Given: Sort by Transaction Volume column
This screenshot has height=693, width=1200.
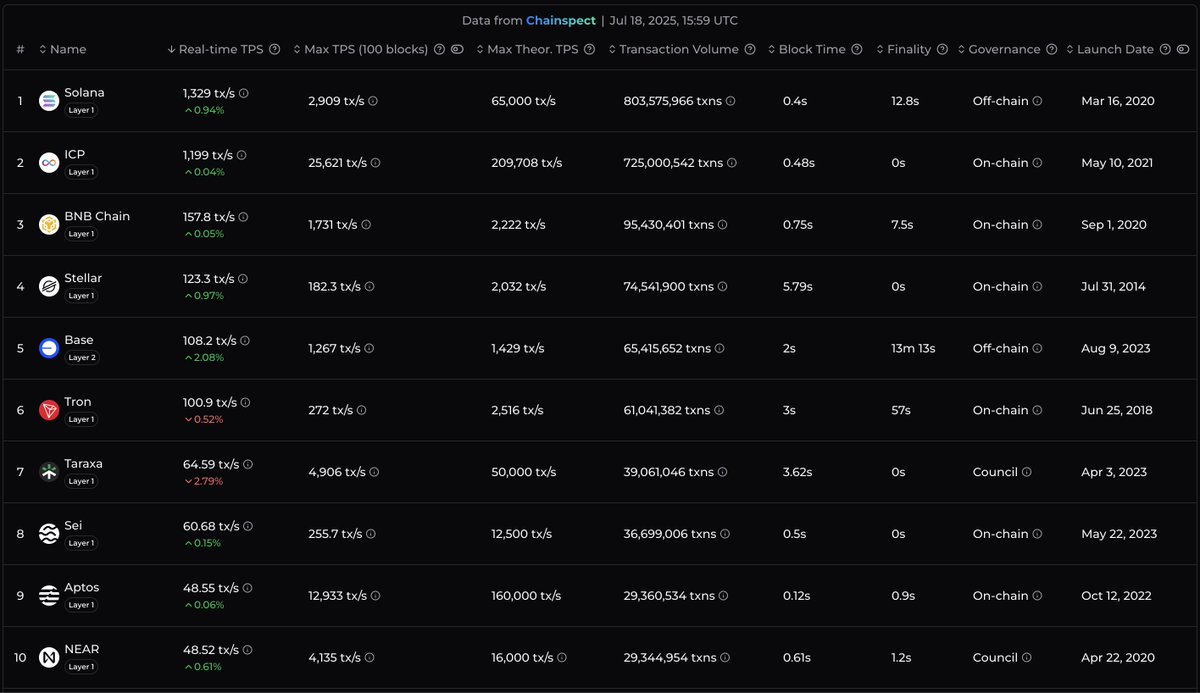Looking at the screenshot, I should coord(674,49).
